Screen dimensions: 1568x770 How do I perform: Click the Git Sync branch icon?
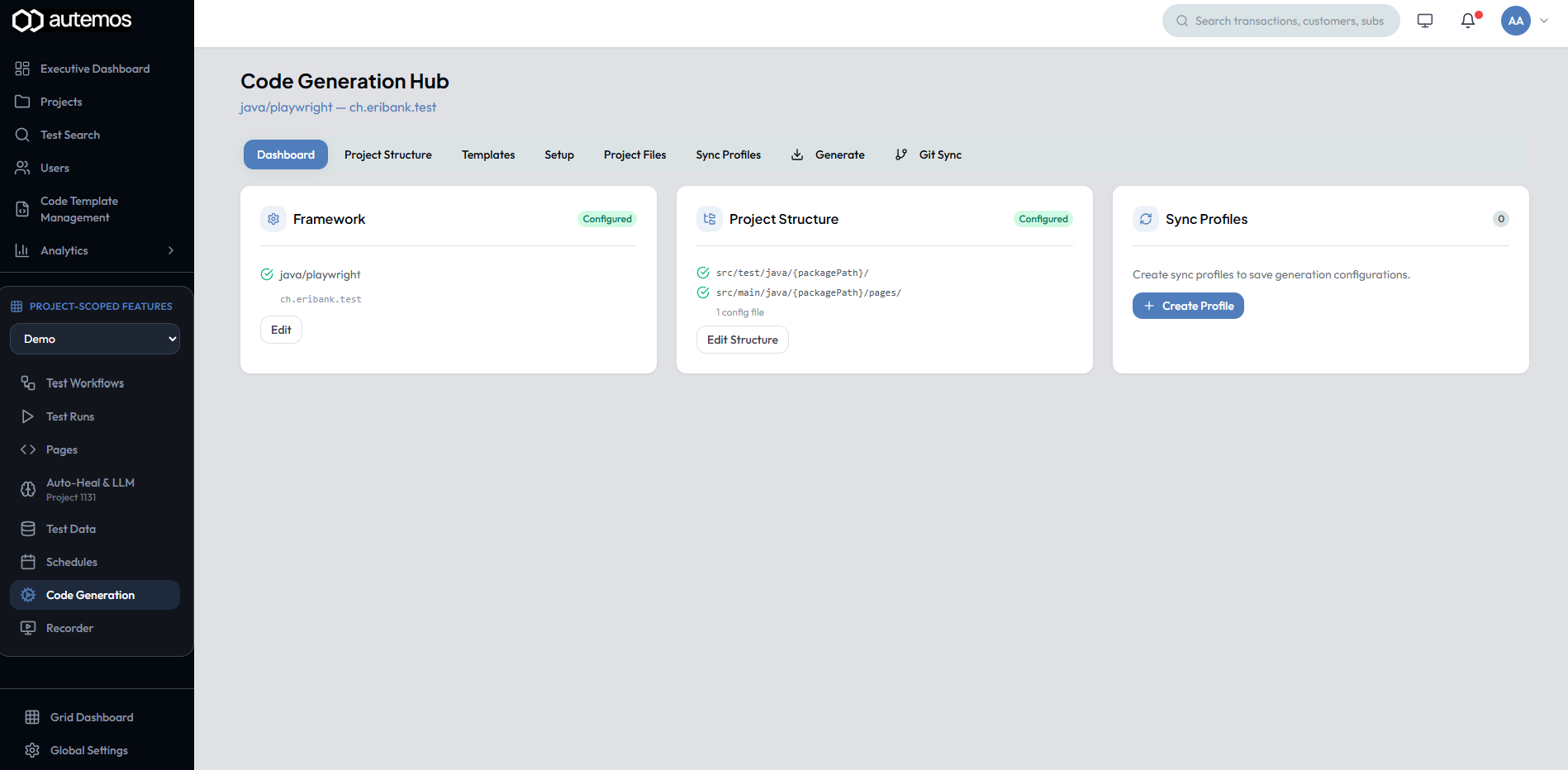(x=901, y=154)
